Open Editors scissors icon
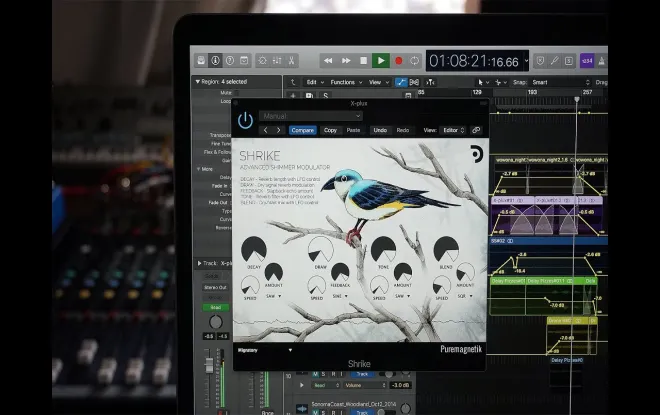 291,61
